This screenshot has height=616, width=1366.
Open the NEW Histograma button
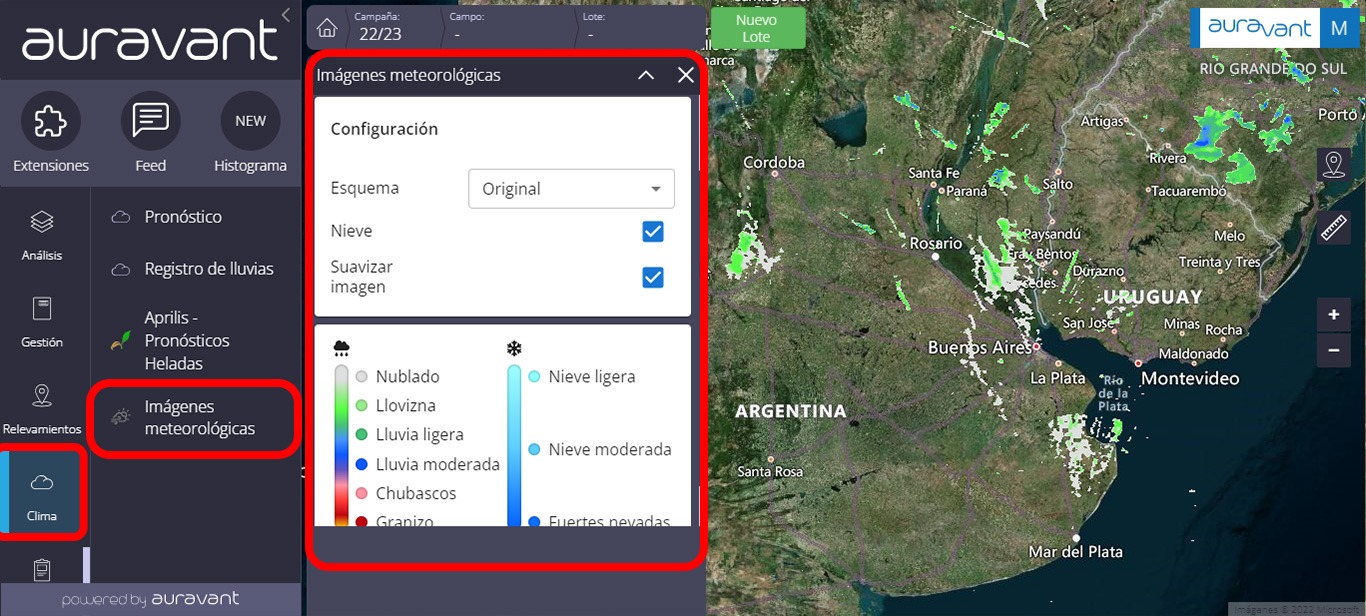coord(250,122)
